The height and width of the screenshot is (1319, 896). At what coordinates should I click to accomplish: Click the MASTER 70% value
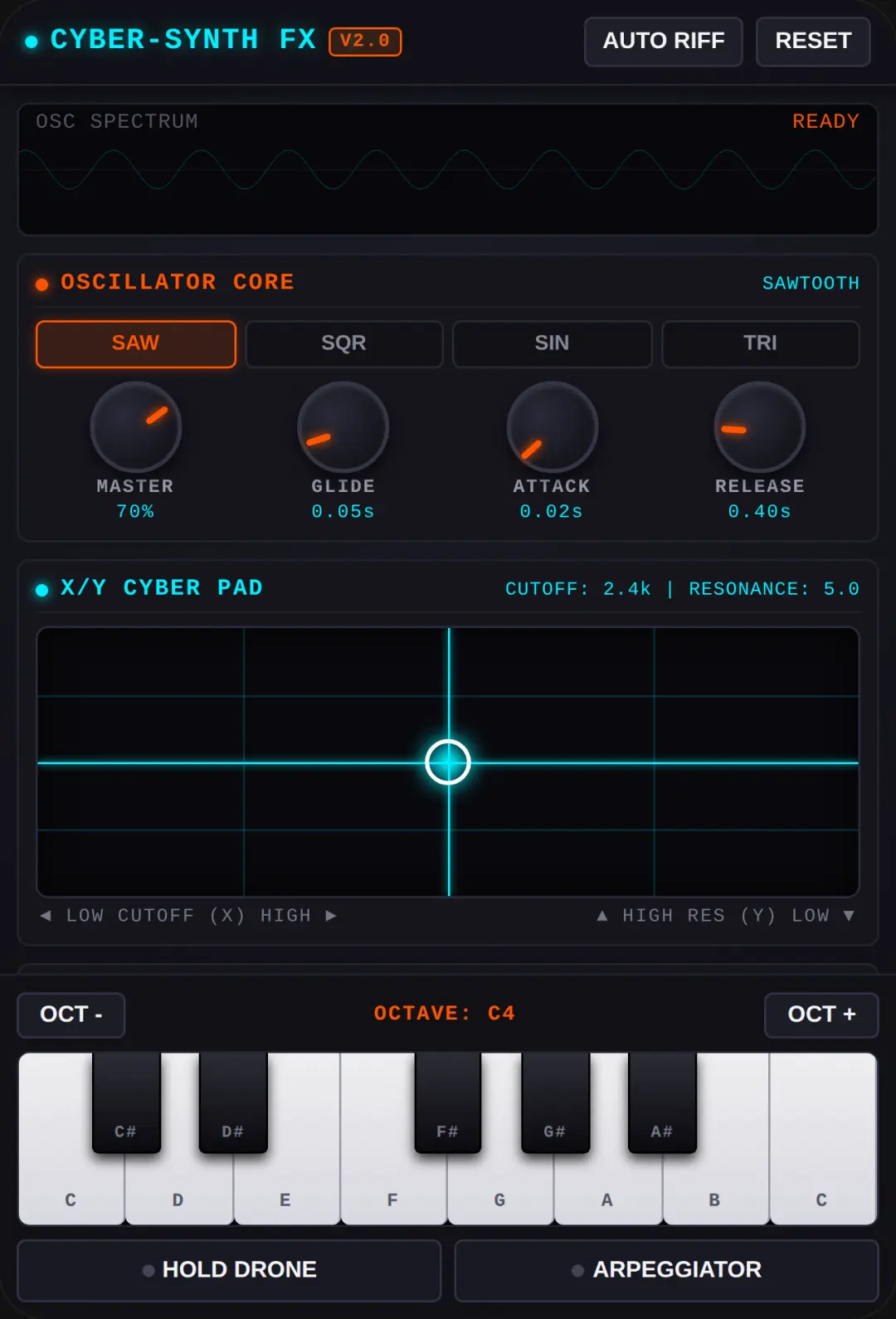point(135,512)
